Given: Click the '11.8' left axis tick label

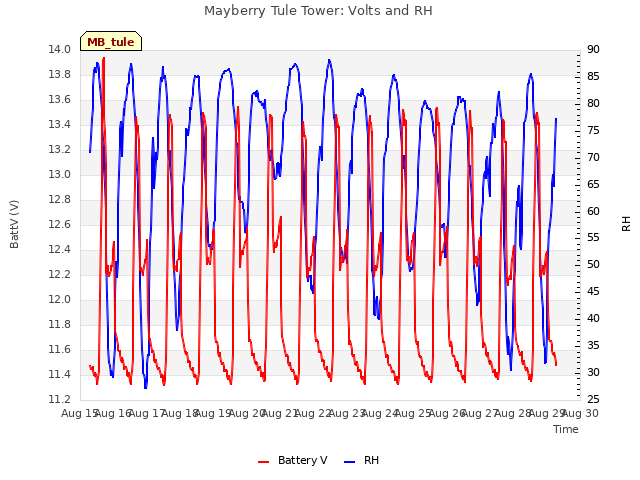Looking at the screenshot, I should click(59, 324).
